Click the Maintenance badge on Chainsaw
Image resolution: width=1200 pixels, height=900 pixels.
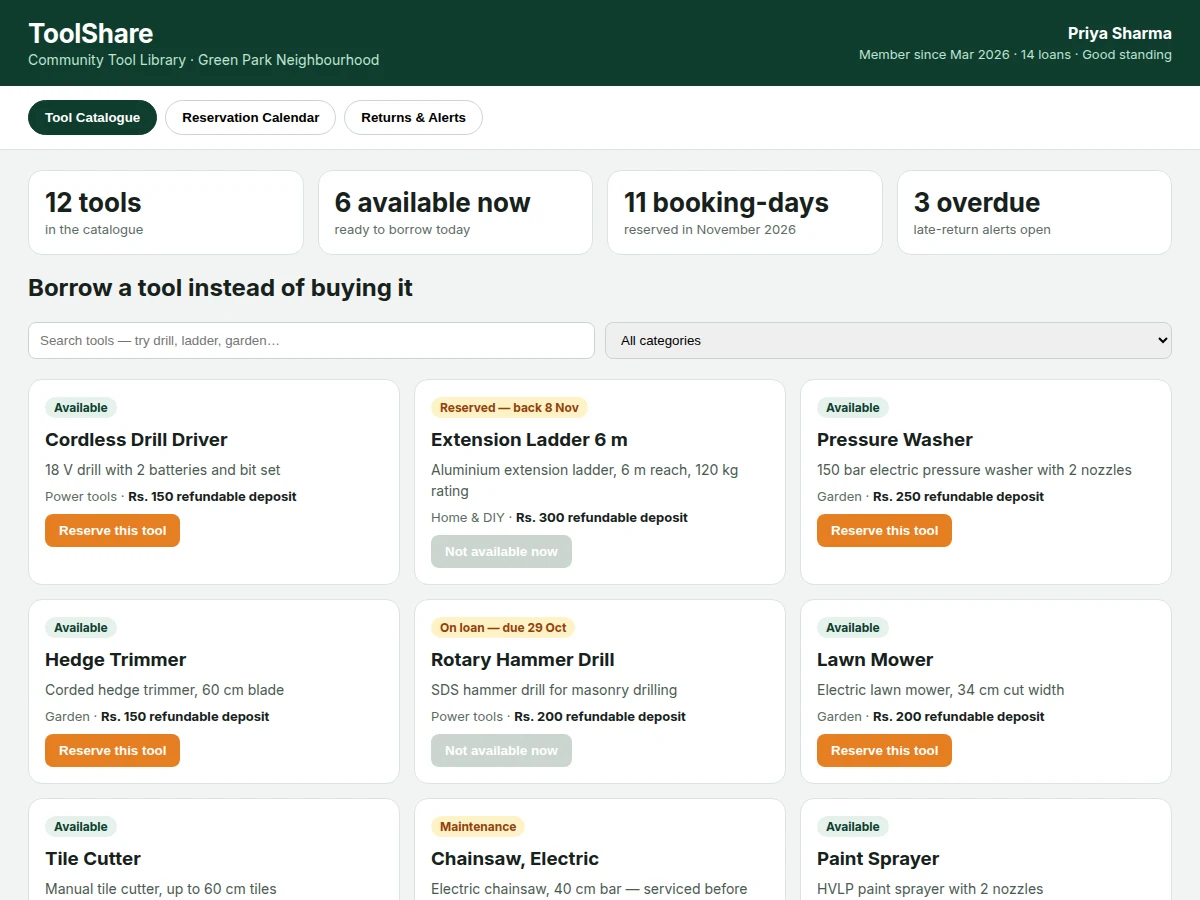point(478,826)
